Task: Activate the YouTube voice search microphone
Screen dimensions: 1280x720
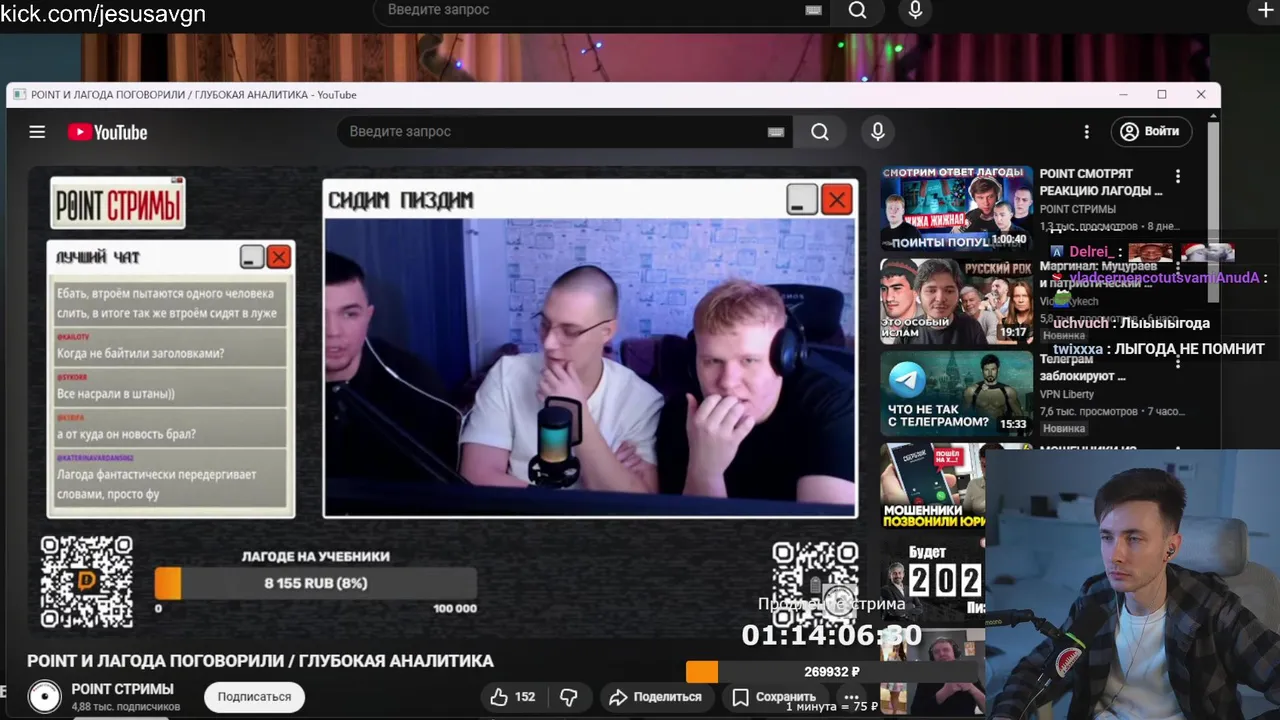Action: 878,131
